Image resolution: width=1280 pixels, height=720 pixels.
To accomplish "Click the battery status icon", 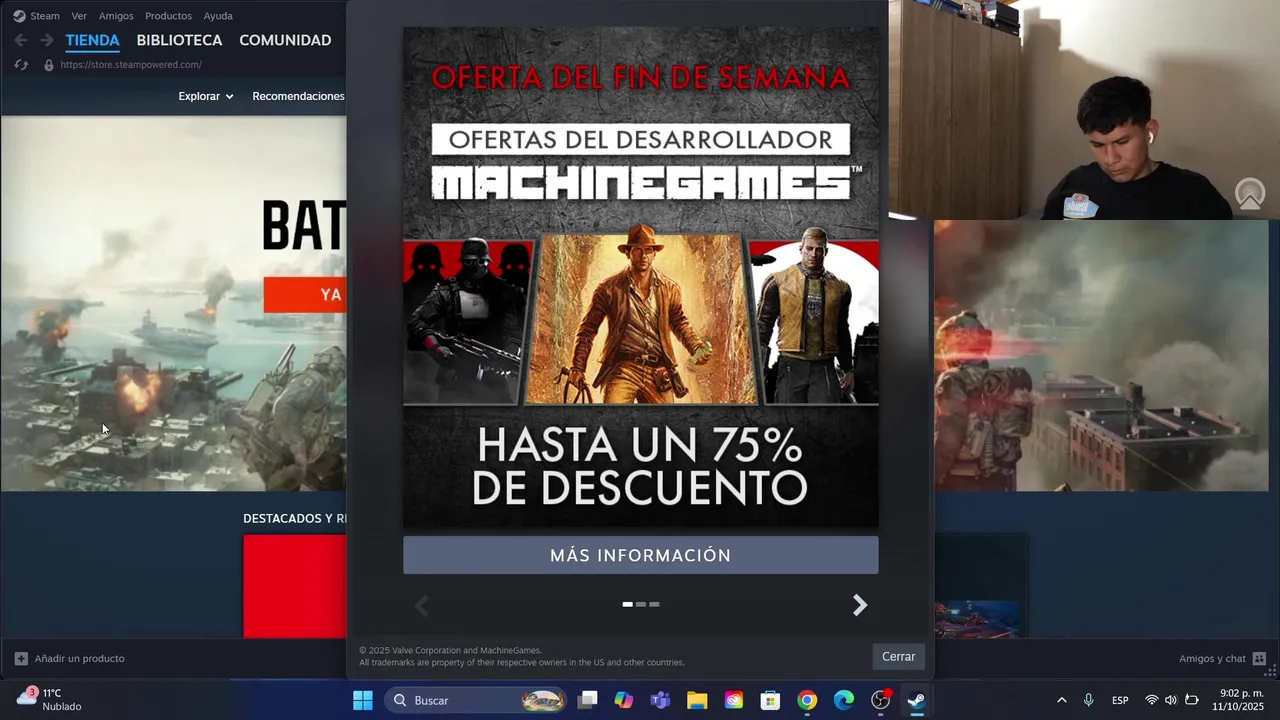I will 1191,700.
